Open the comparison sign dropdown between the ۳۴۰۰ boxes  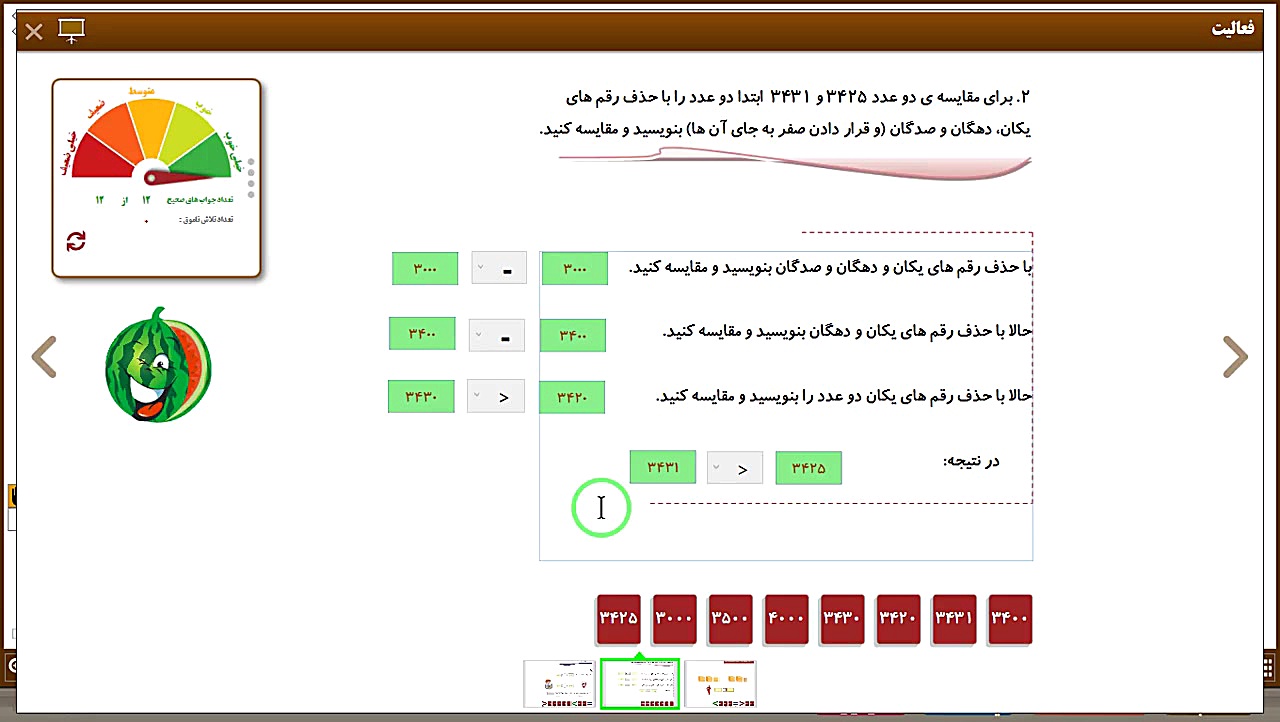click(x=499, y=334)
